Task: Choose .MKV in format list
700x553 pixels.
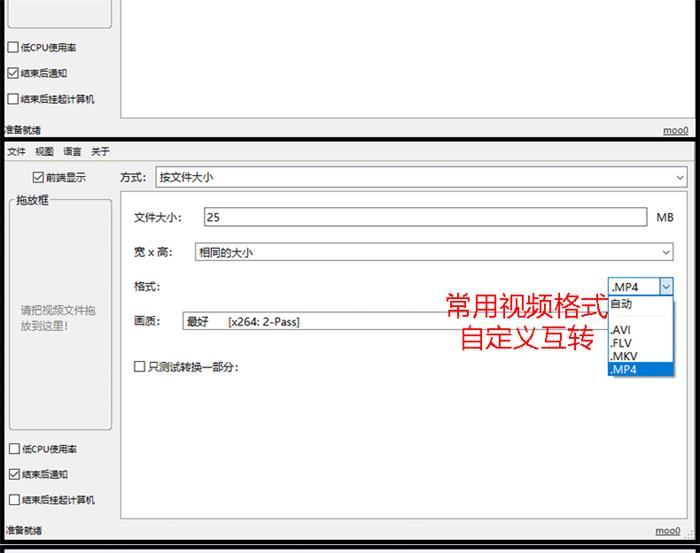Action: tap(640, 356)
